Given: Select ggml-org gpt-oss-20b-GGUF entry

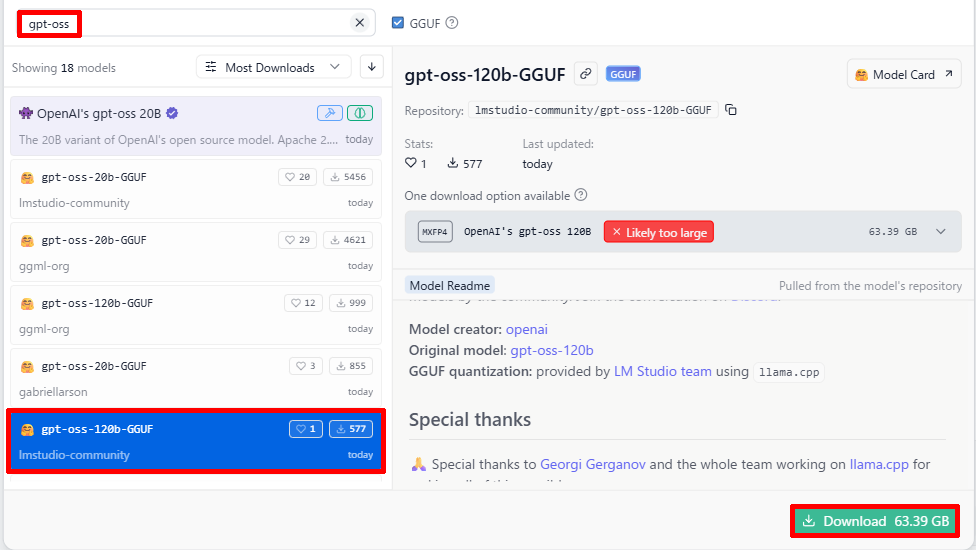Looking at the screenshot, I should [x=196, y=252].
